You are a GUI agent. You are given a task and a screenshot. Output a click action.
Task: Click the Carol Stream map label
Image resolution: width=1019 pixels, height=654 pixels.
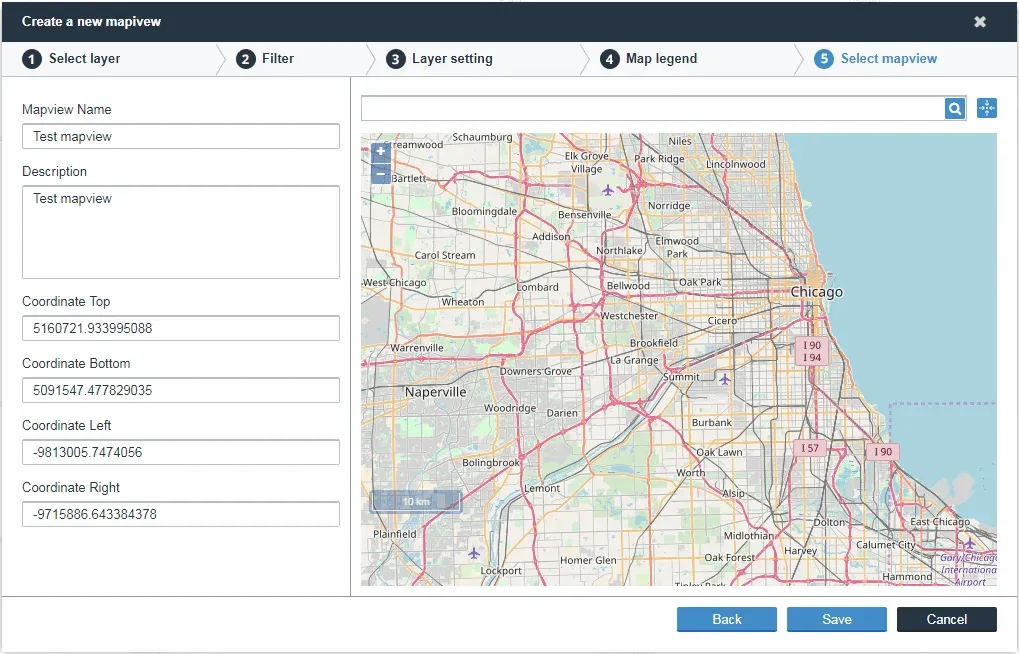(445, 255)
